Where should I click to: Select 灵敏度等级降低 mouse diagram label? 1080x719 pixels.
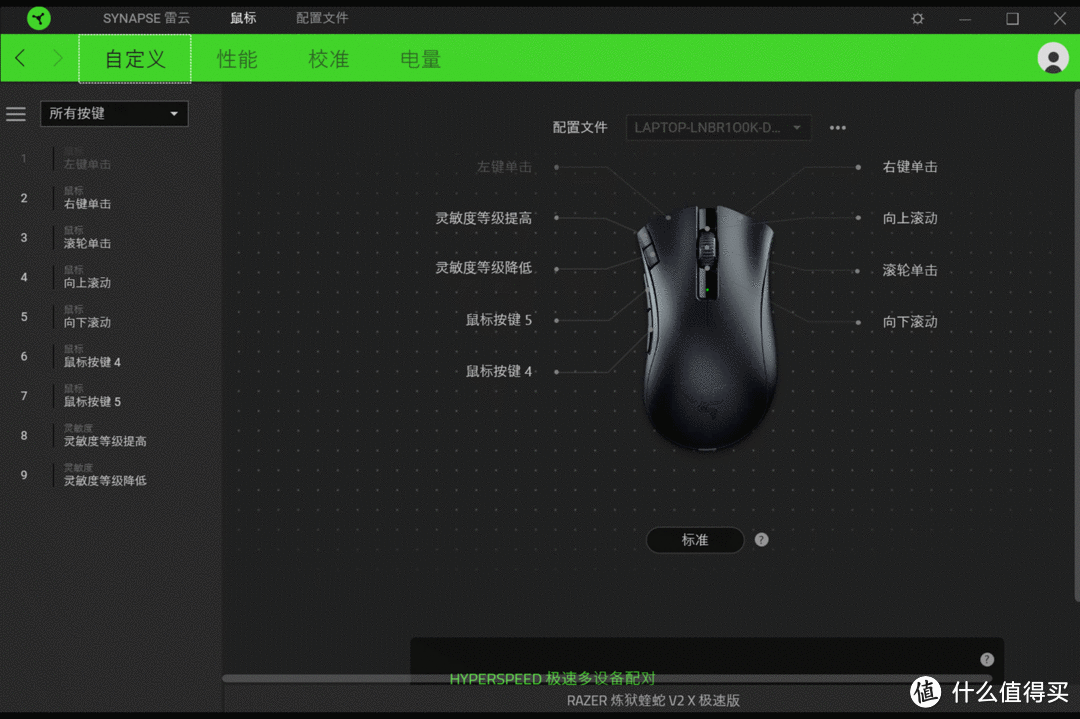pos(484,268)
